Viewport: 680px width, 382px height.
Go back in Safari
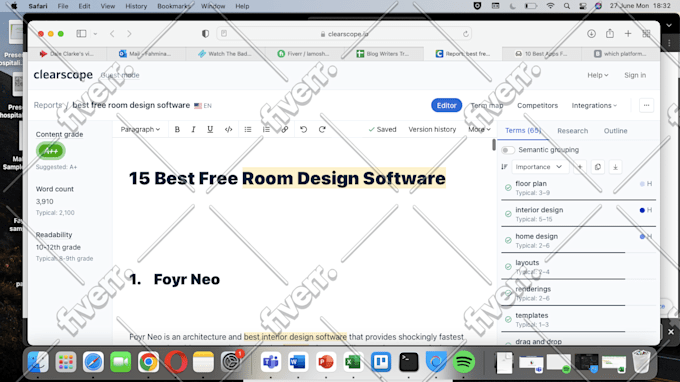[x=112, y=33]
